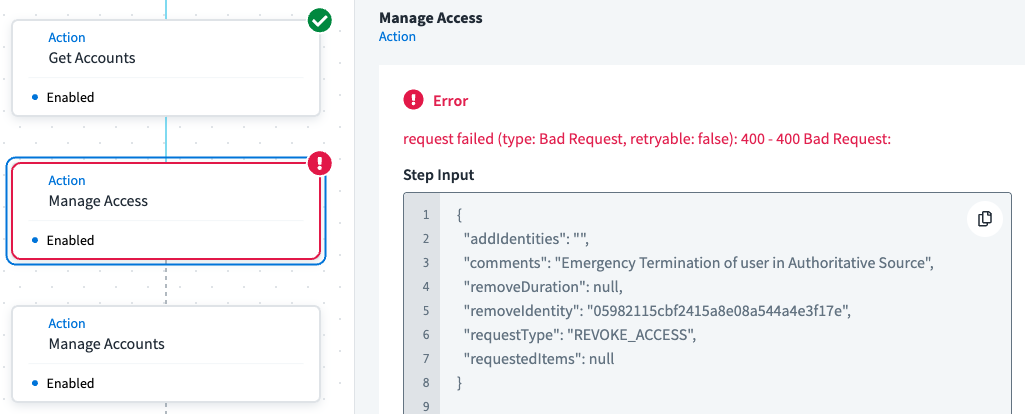This screenshot has width=1025, height=414.
Task: Click the Action label in Manage Access card
Action: pos(67,180)
